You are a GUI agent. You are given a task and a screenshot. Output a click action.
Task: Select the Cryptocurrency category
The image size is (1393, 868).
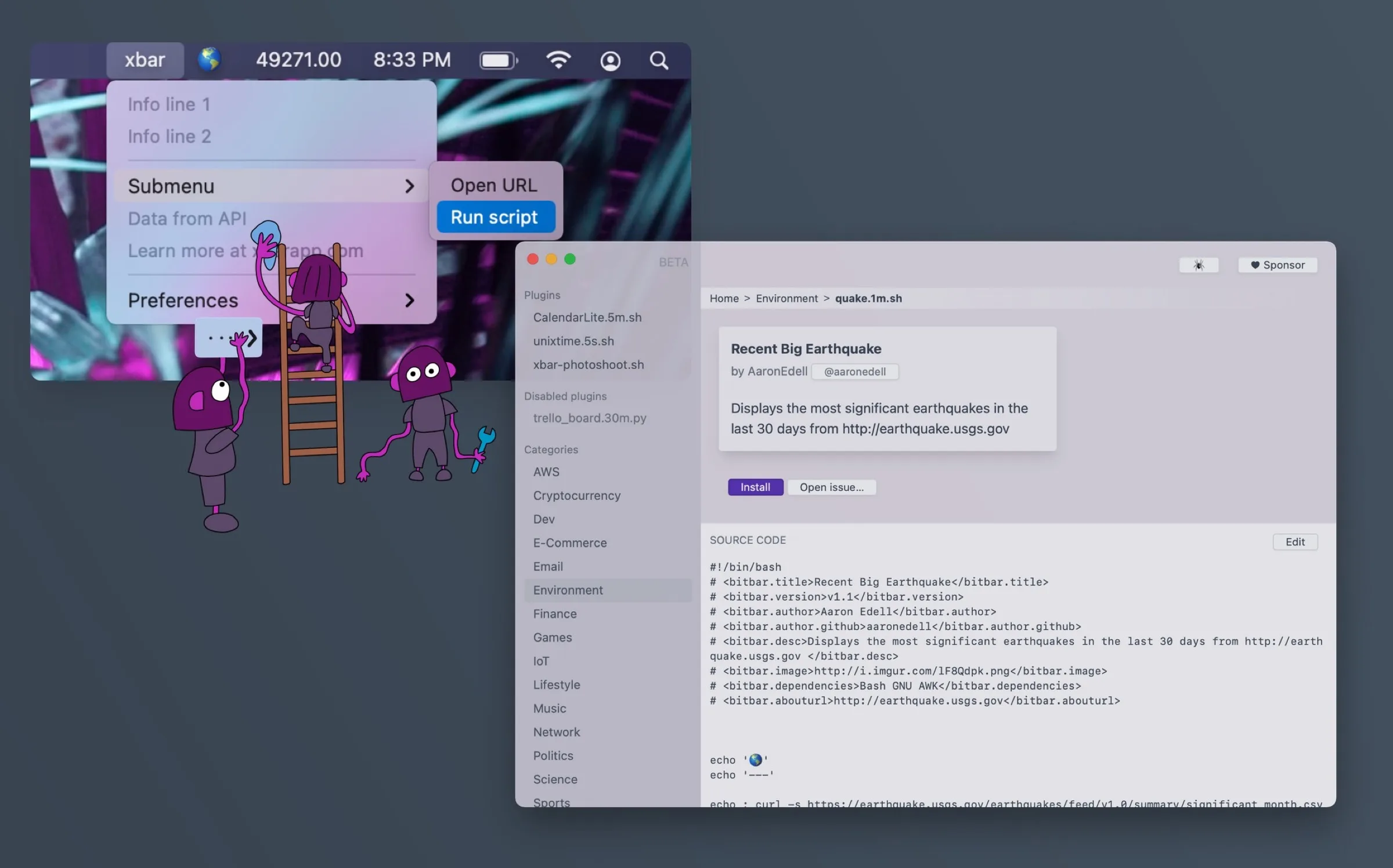click(x=576, y=495)
